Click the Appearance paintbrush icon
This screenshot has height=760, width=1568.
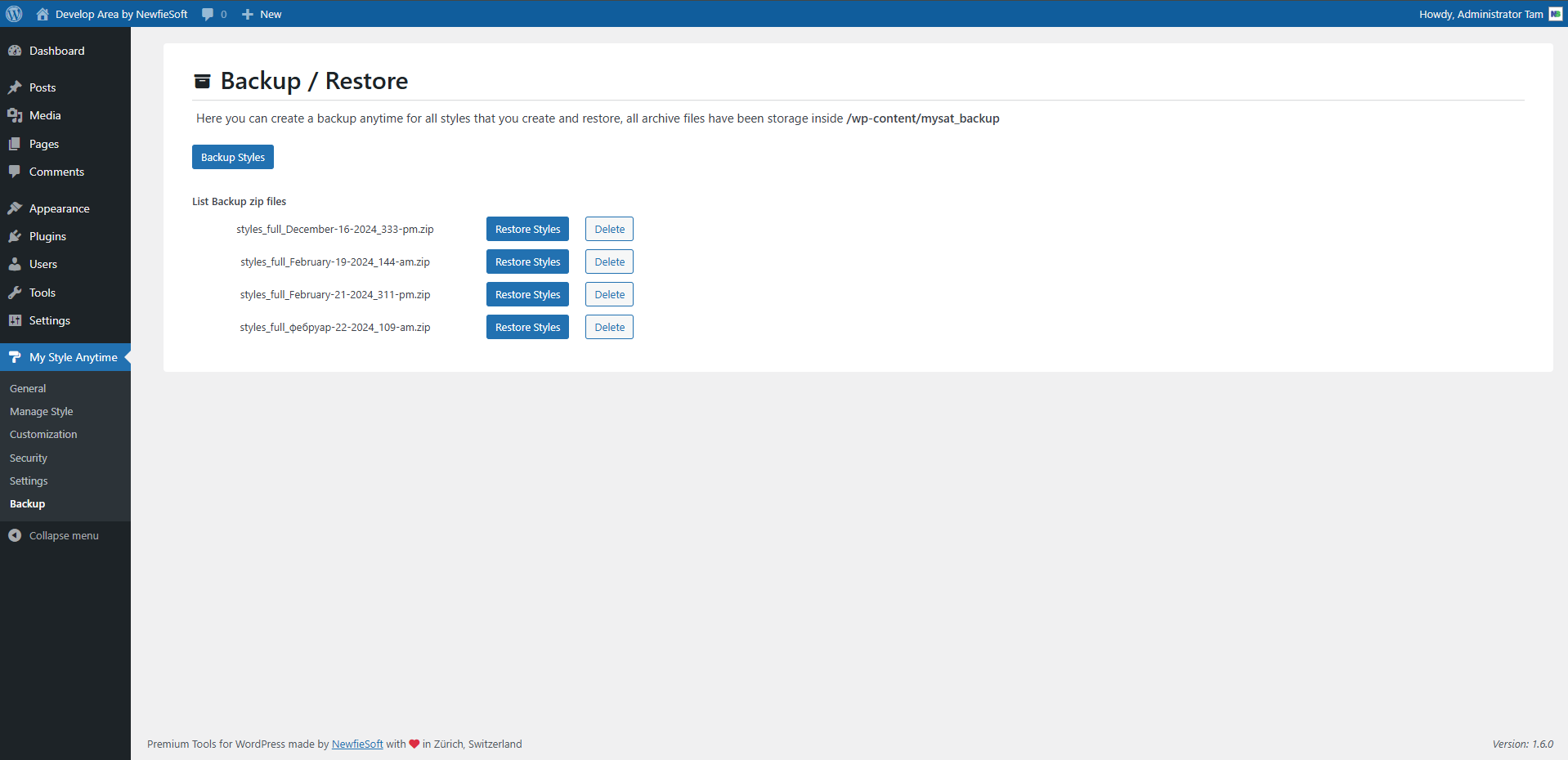tap(15, 208)
